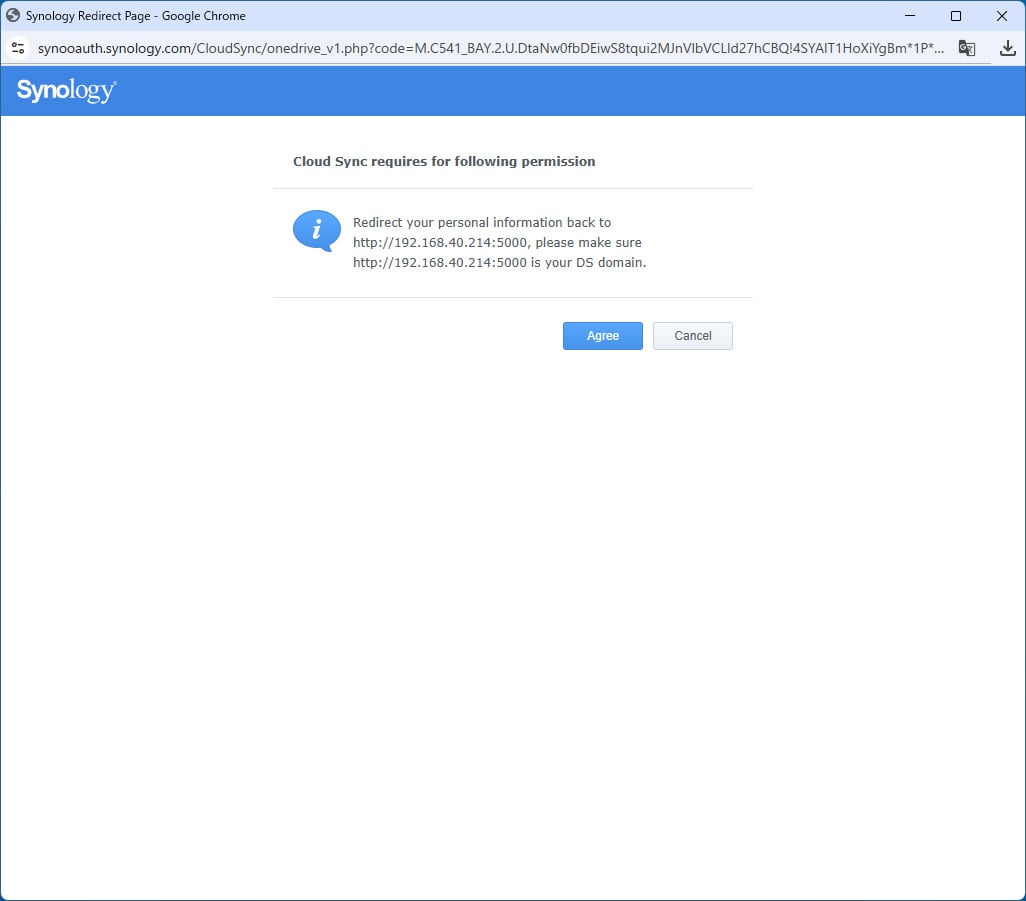Click the Synology logo in header

66,91
